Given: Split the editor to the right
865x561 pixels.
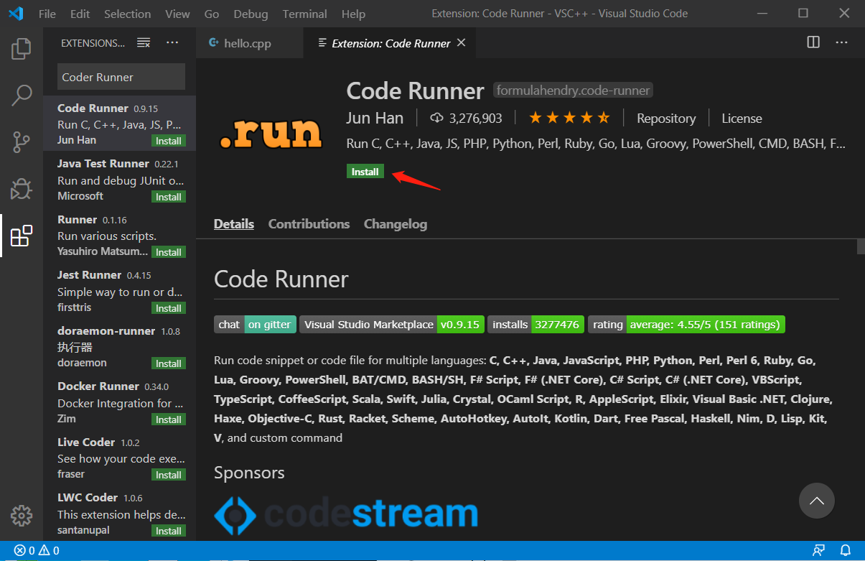Looking at the screenshot, I should (813, 42).
